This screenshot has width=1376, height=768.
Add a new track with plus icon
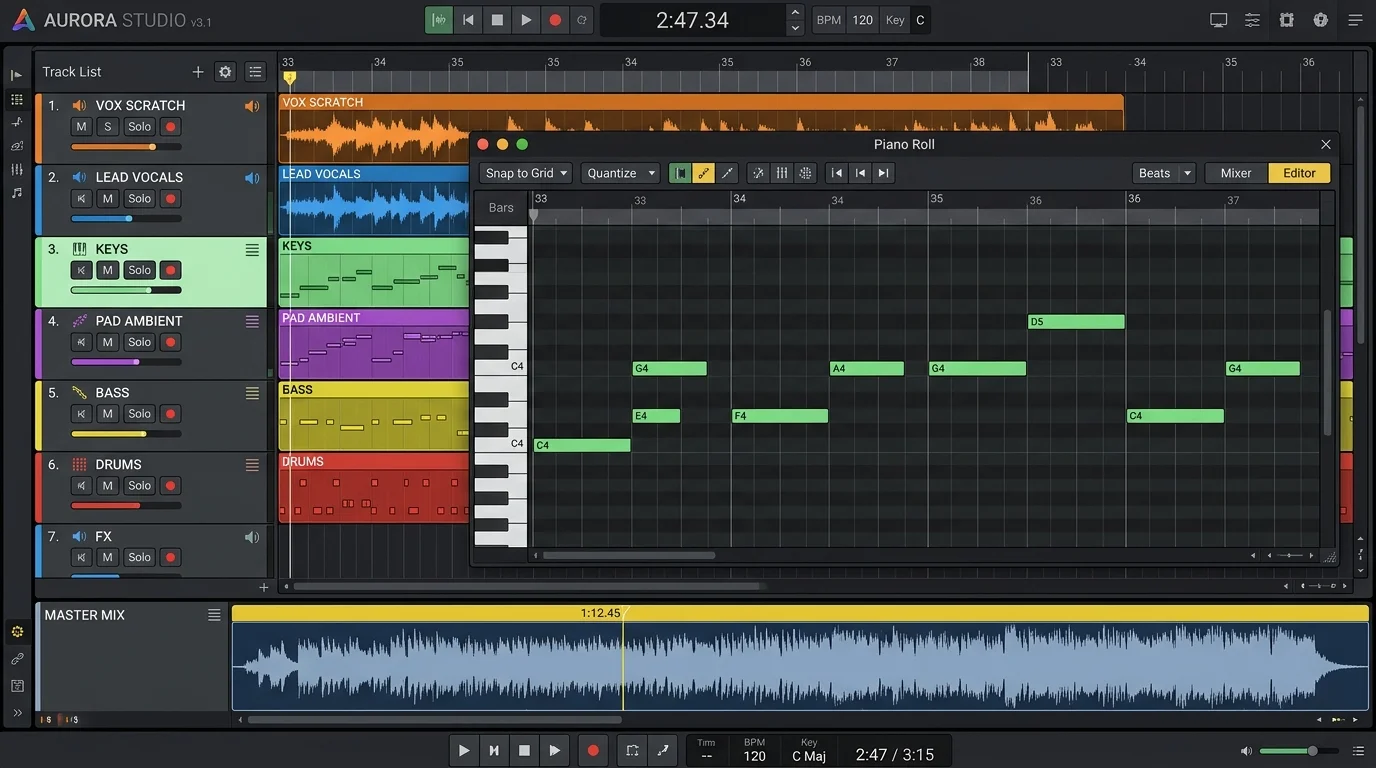click(198, 72)
